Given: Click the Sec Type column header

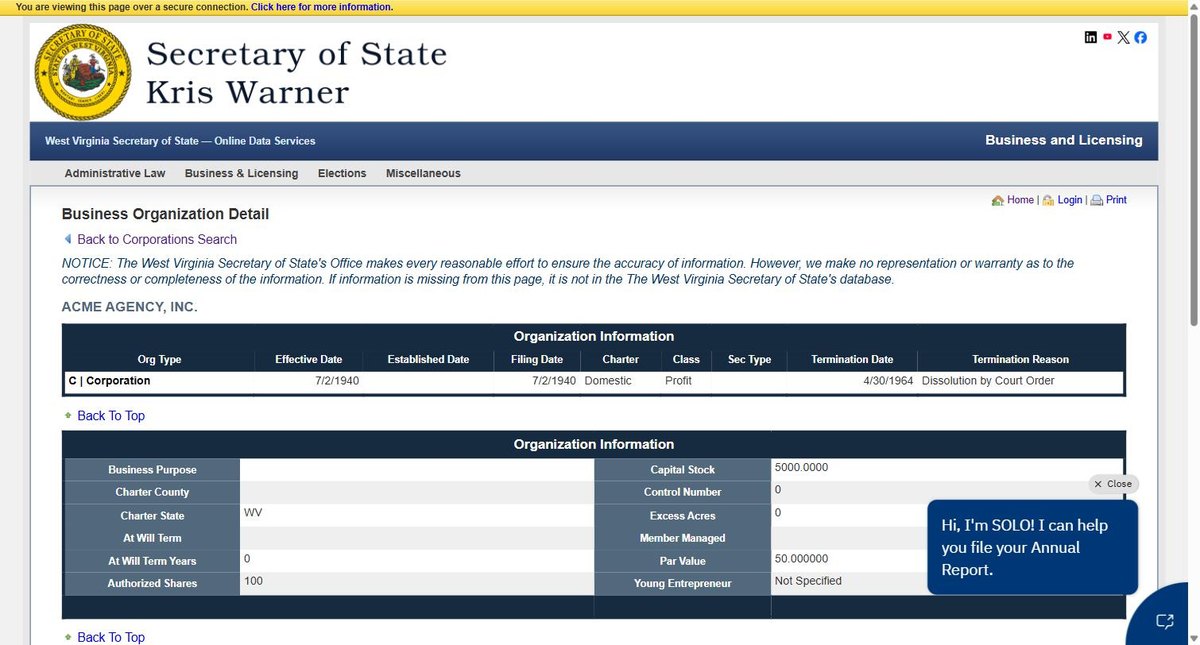Looking at the screenshot, I should [750, 360].
